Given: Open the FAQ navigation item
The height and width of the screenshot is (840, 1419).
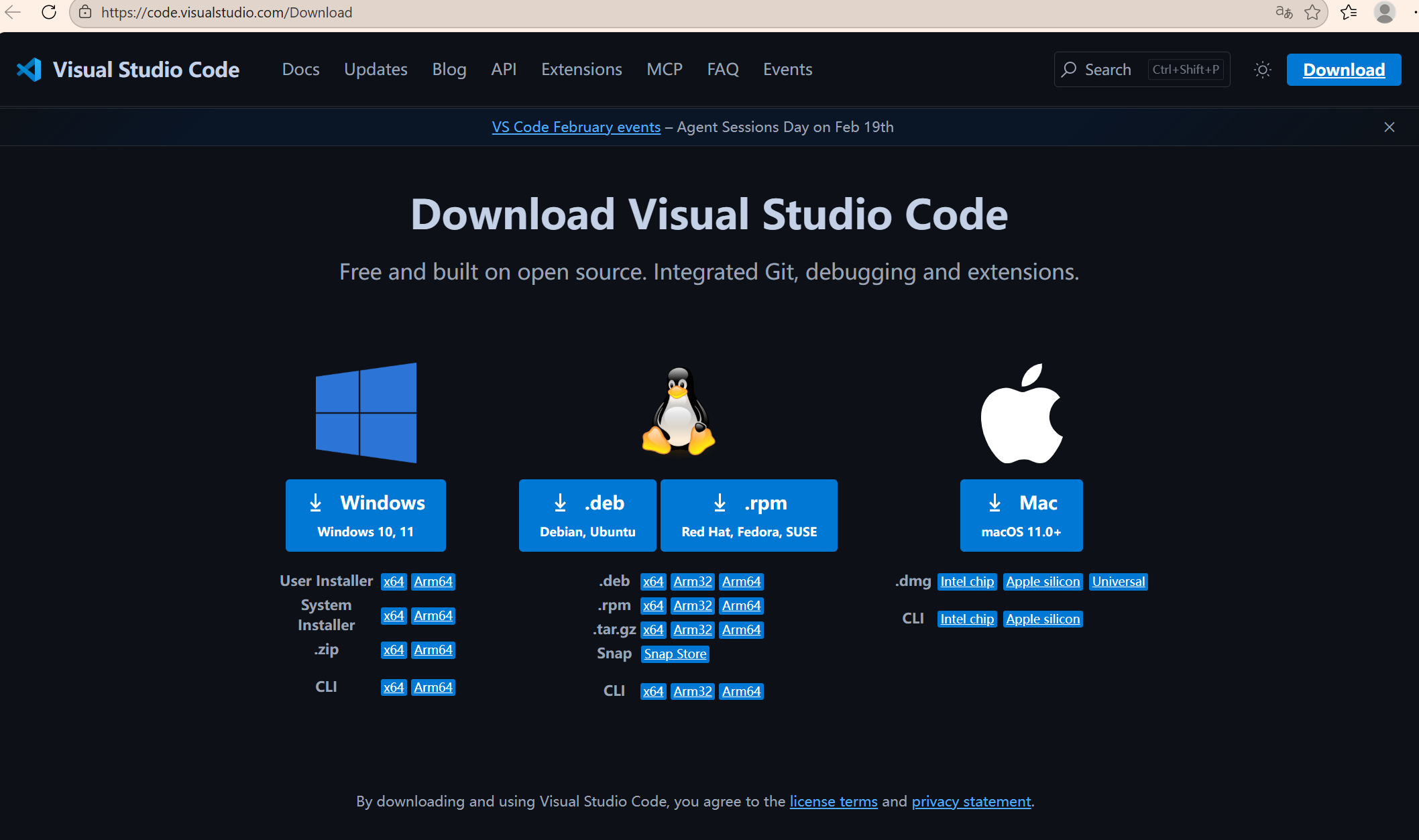Looking at the screenshot, I should pos(722,69).
